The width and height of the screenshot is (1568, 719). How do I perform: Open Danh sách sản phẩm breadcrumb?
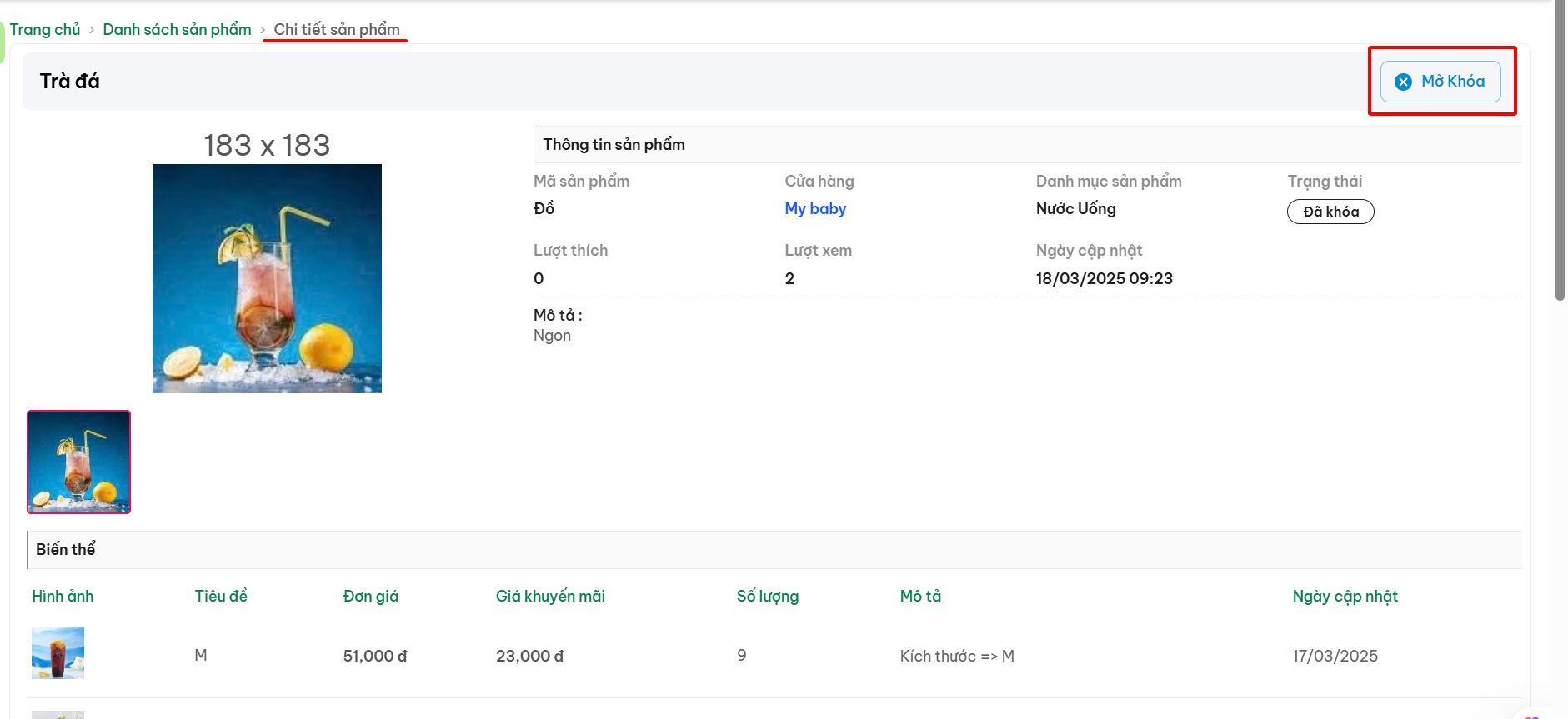point(177,29)
